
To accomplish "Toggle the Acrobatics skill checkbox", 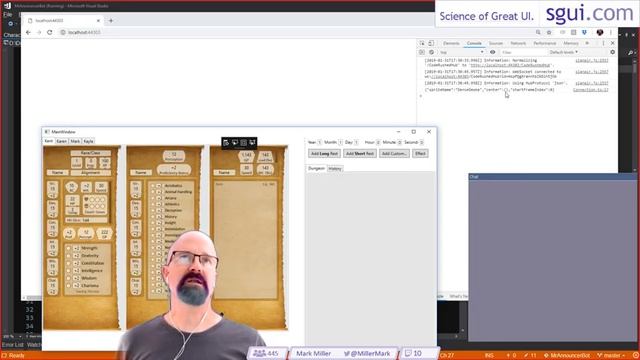I will pyautogui.click(x=153, y=186).
